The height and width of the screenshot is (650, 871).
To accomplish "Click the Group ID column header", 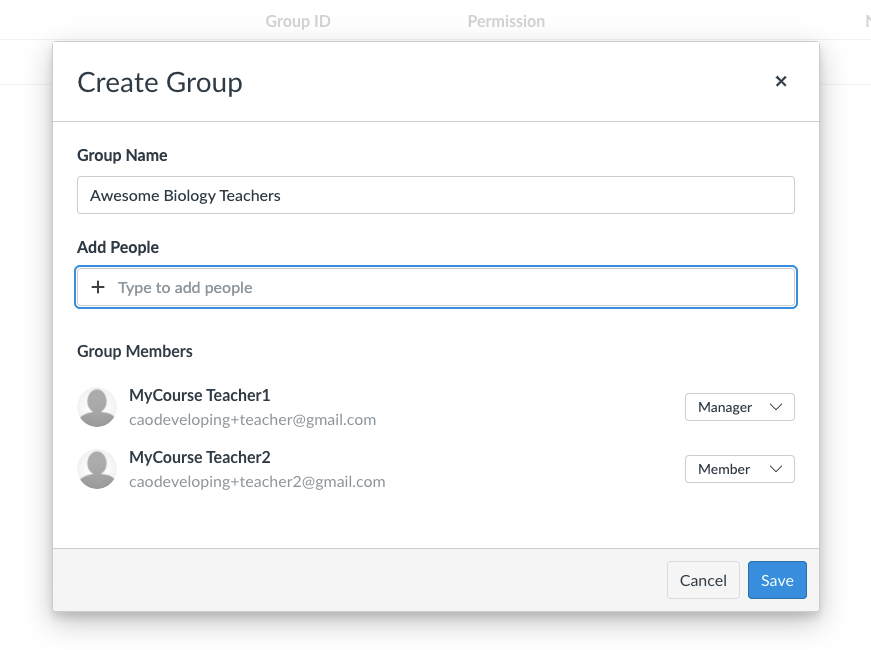I will point(298,21).
